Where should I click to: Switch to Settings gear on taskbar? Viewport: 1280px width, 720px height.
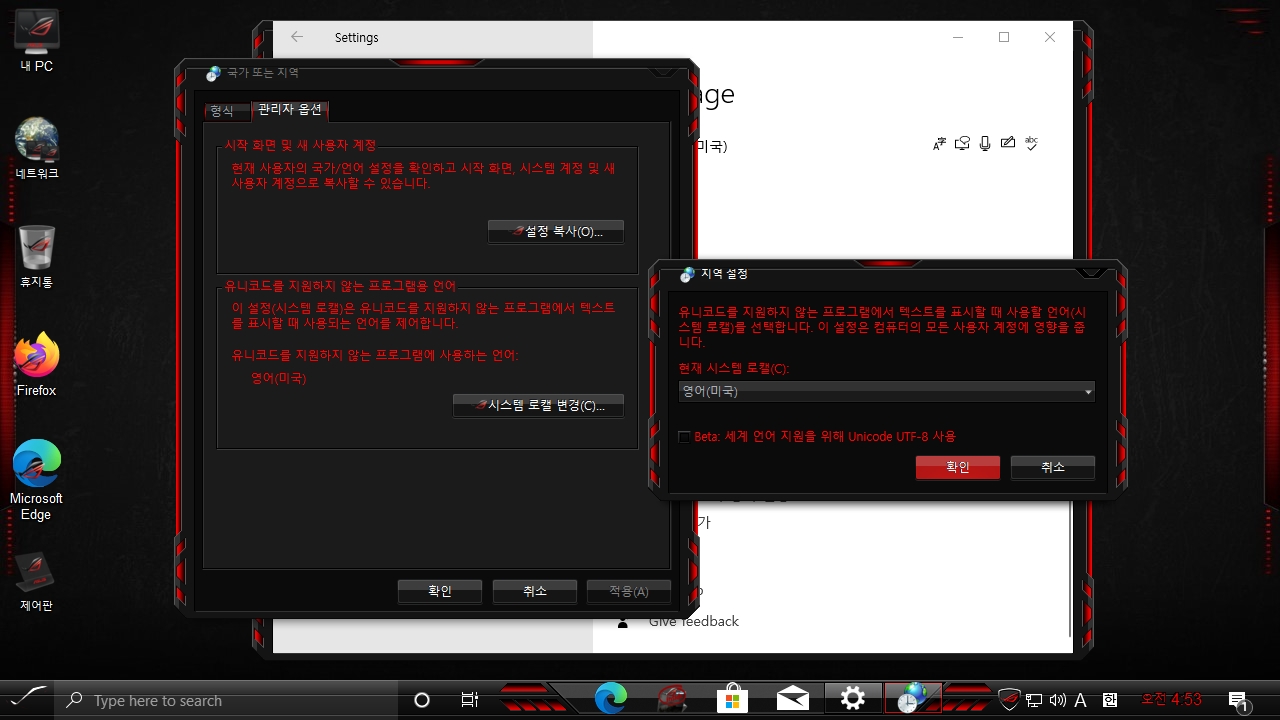(853, 699)
